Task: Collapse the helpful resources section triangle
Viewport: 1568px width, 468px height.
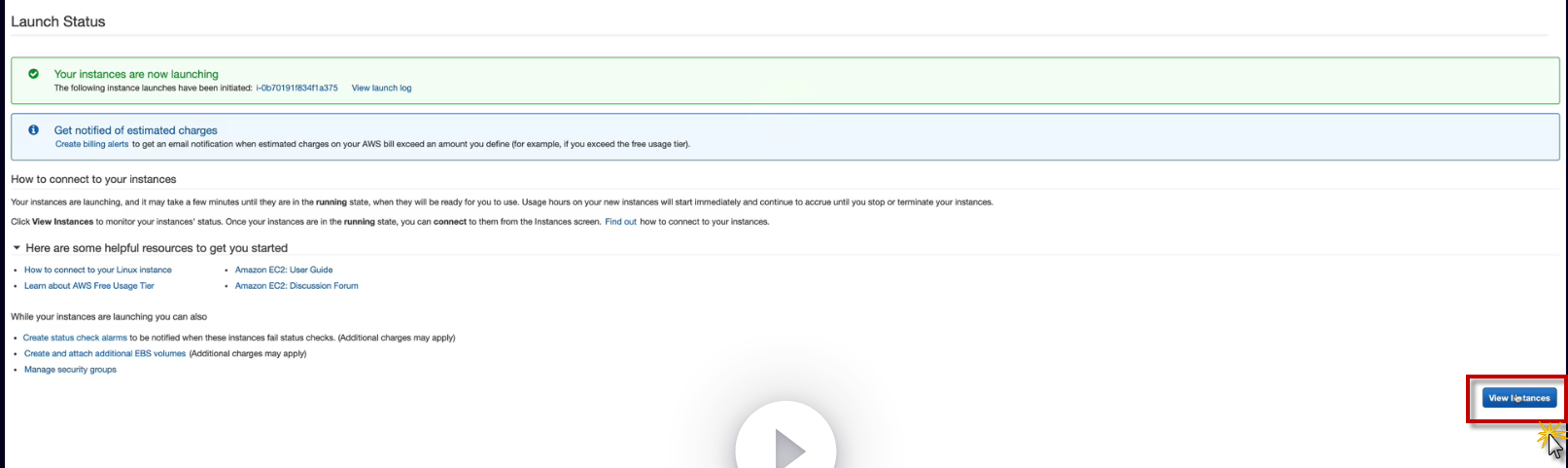Action: pos(17,248)
